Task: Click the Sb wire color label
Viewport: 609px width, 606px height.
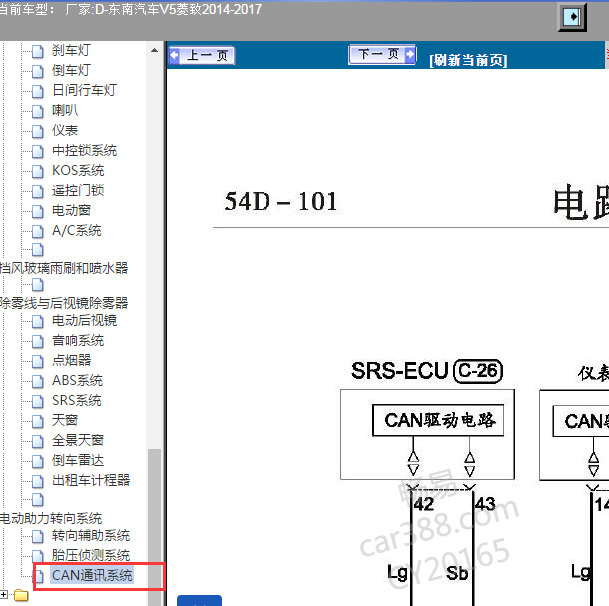Action: coord(457,573)
